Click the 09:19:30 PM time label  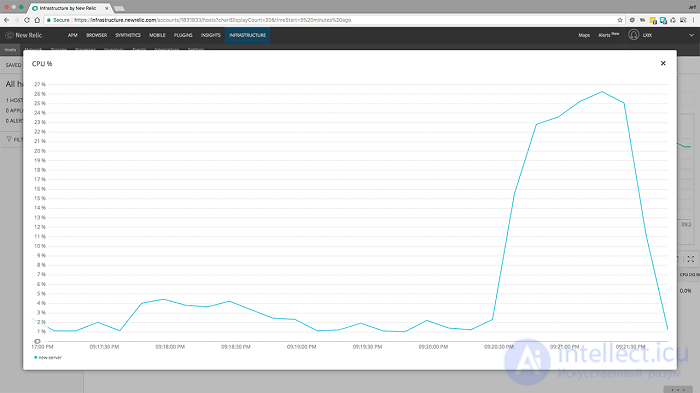(367, 347)
